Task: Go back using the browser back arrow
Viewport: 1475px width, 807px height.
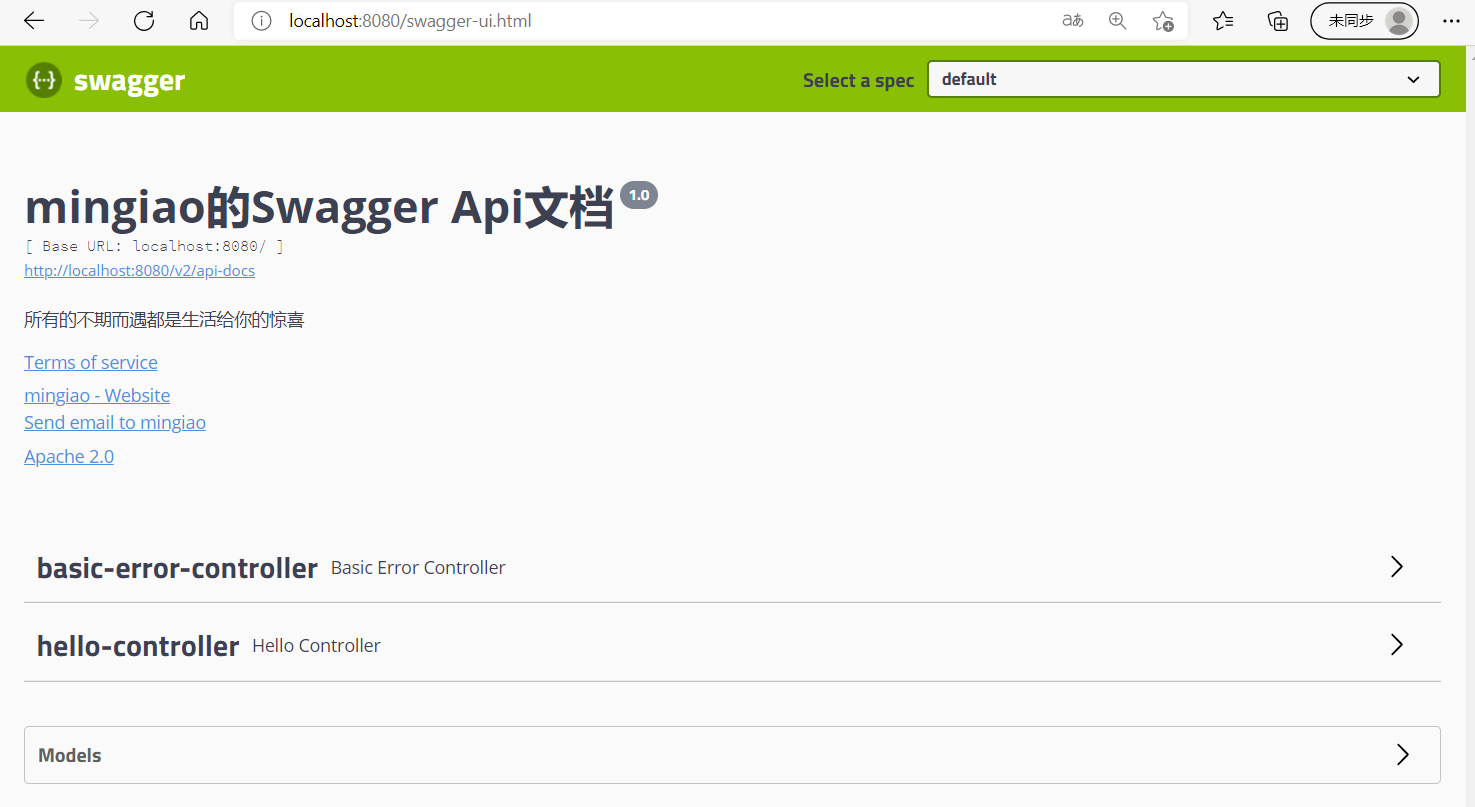Action: click(34, 21)
